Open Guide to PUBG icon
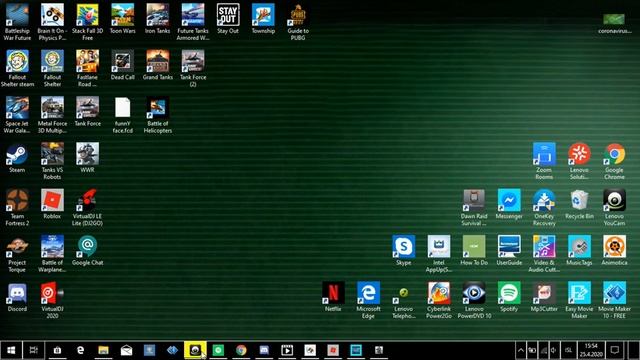This screenshot has height=360, width=640. coord(298,22)
